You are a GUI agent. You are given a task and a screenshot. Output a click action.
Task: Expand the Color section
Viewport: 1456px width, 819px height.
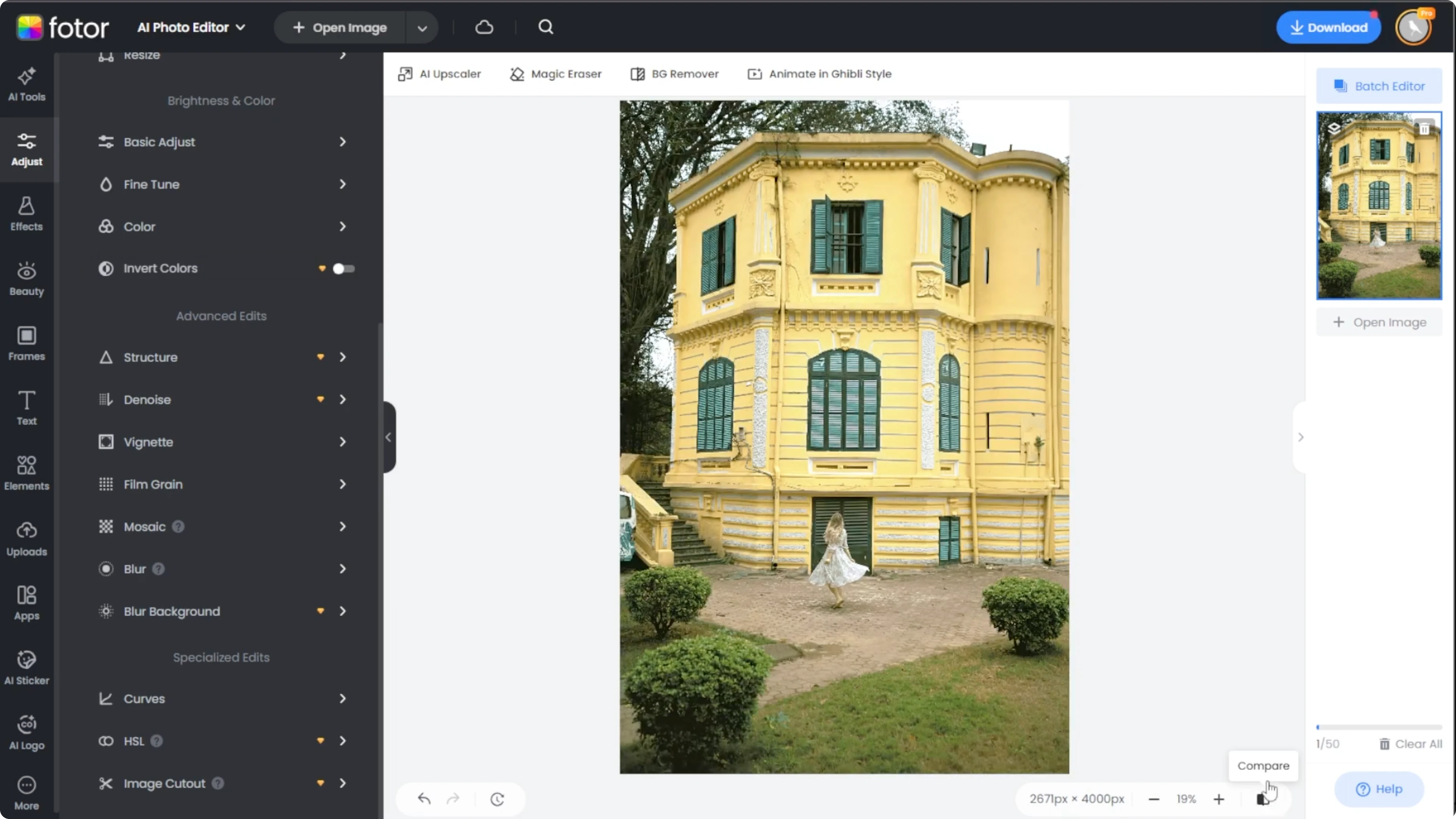(222, 227)
